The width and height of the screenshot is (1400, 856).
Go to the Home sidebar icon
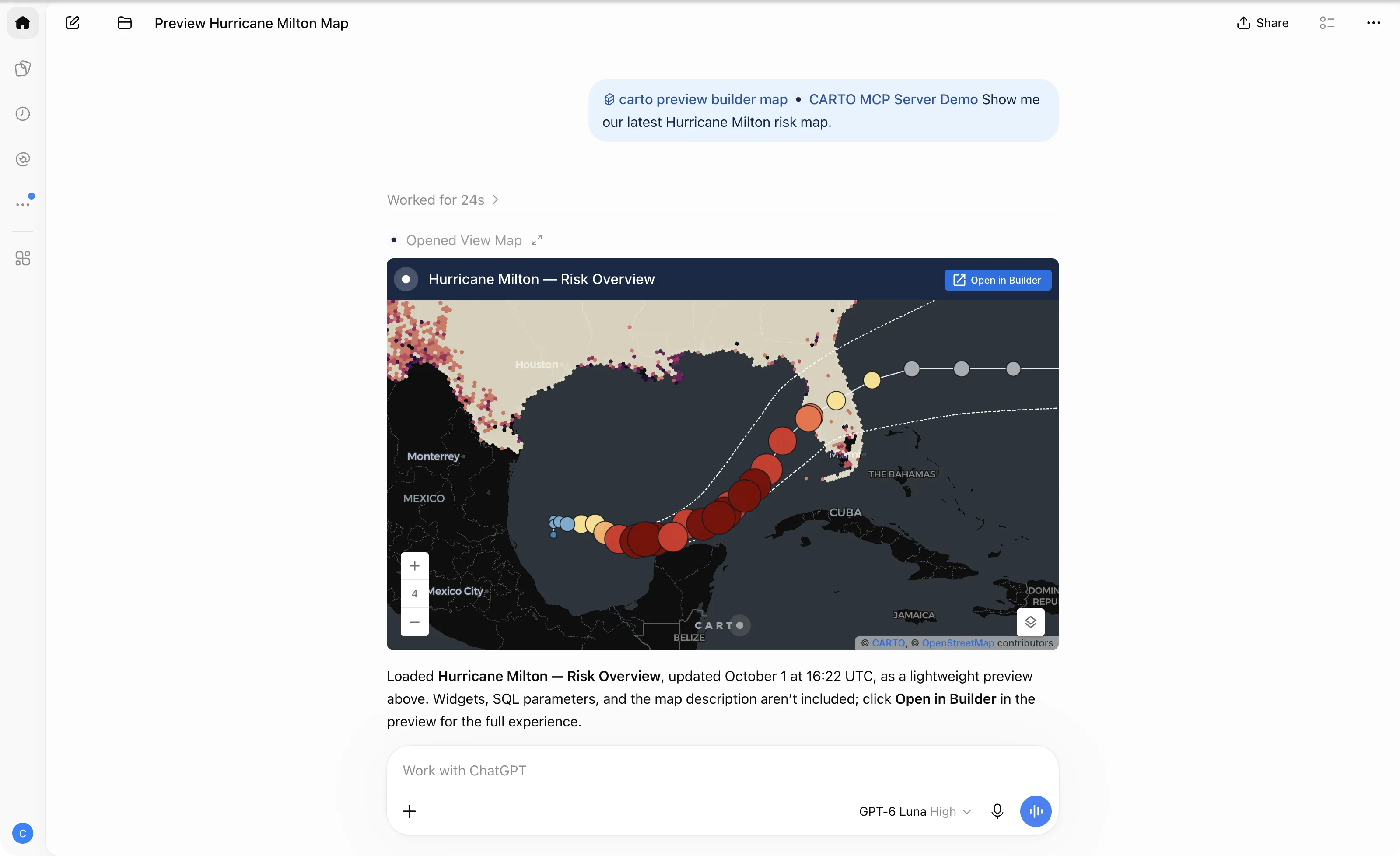23,23
